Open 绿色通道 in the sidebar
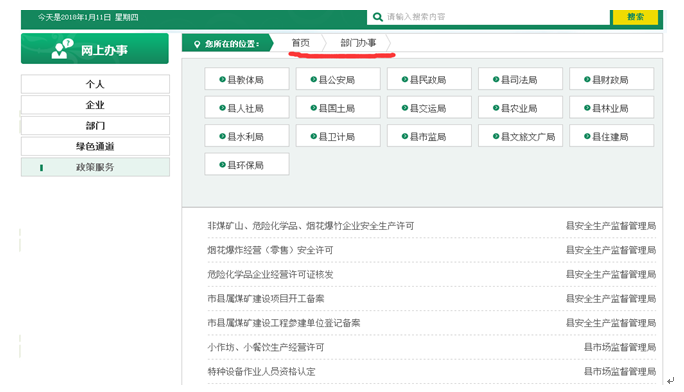Image resolution: width=684 pixels, height=392 pixels. (95, 147)
